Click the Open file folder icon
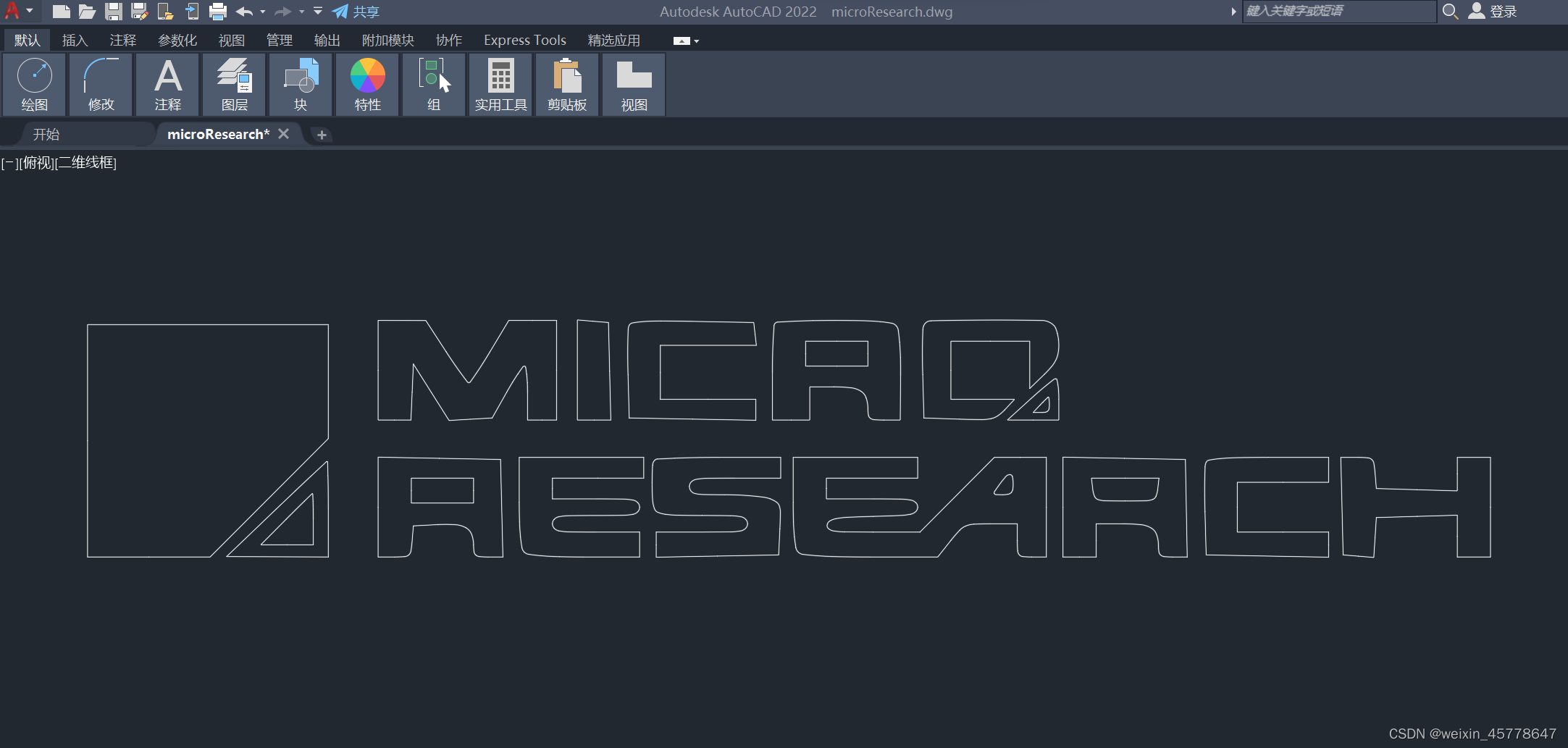Viewport: 1568px width, 748px height. pos(88,12)
